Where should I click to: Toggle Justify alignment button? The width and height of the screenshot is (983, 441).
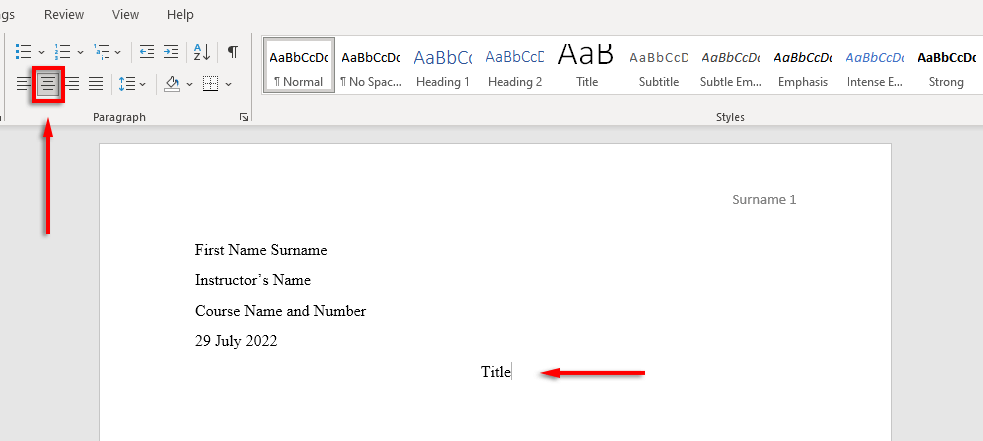pos(96,83)
